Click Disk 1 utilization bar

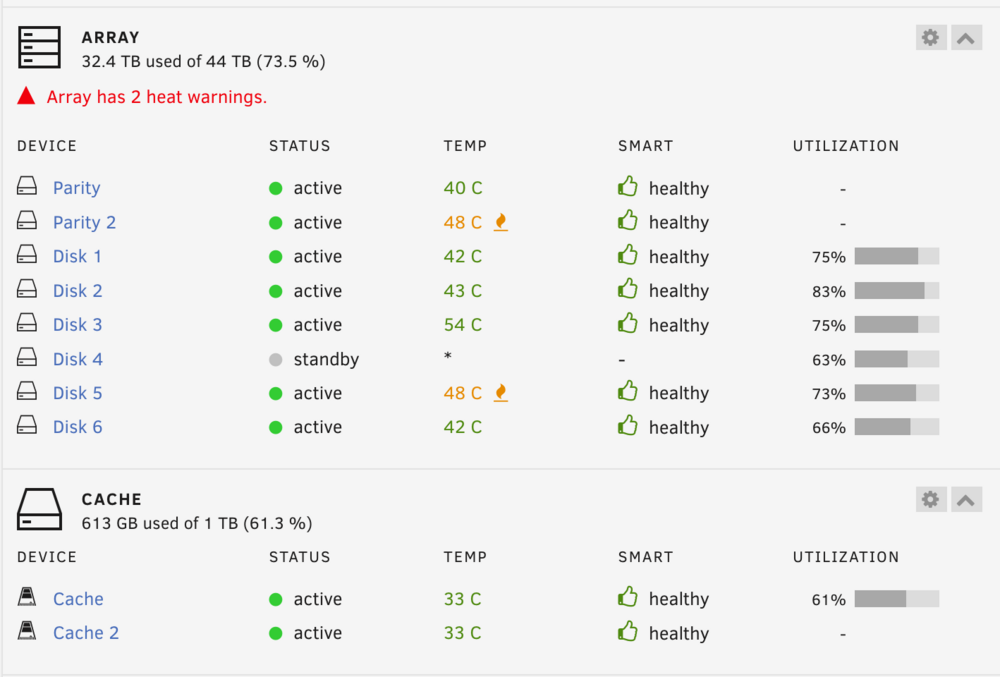(x=897, y=256)
